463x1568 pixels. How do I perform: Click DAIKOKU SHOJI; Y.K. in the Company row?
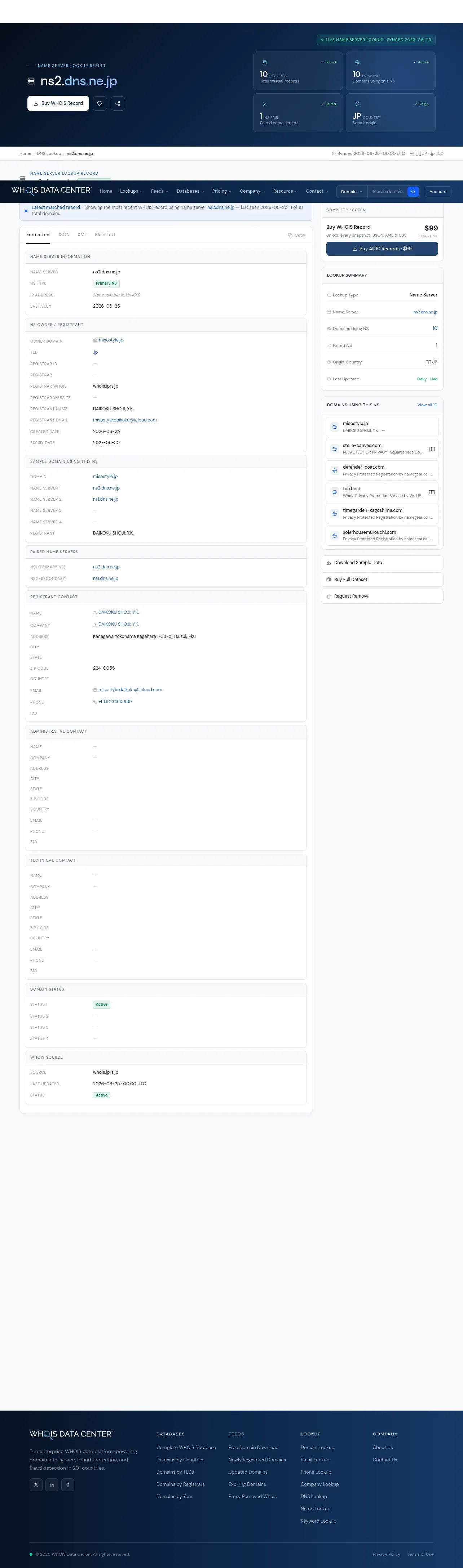(118, 625)
